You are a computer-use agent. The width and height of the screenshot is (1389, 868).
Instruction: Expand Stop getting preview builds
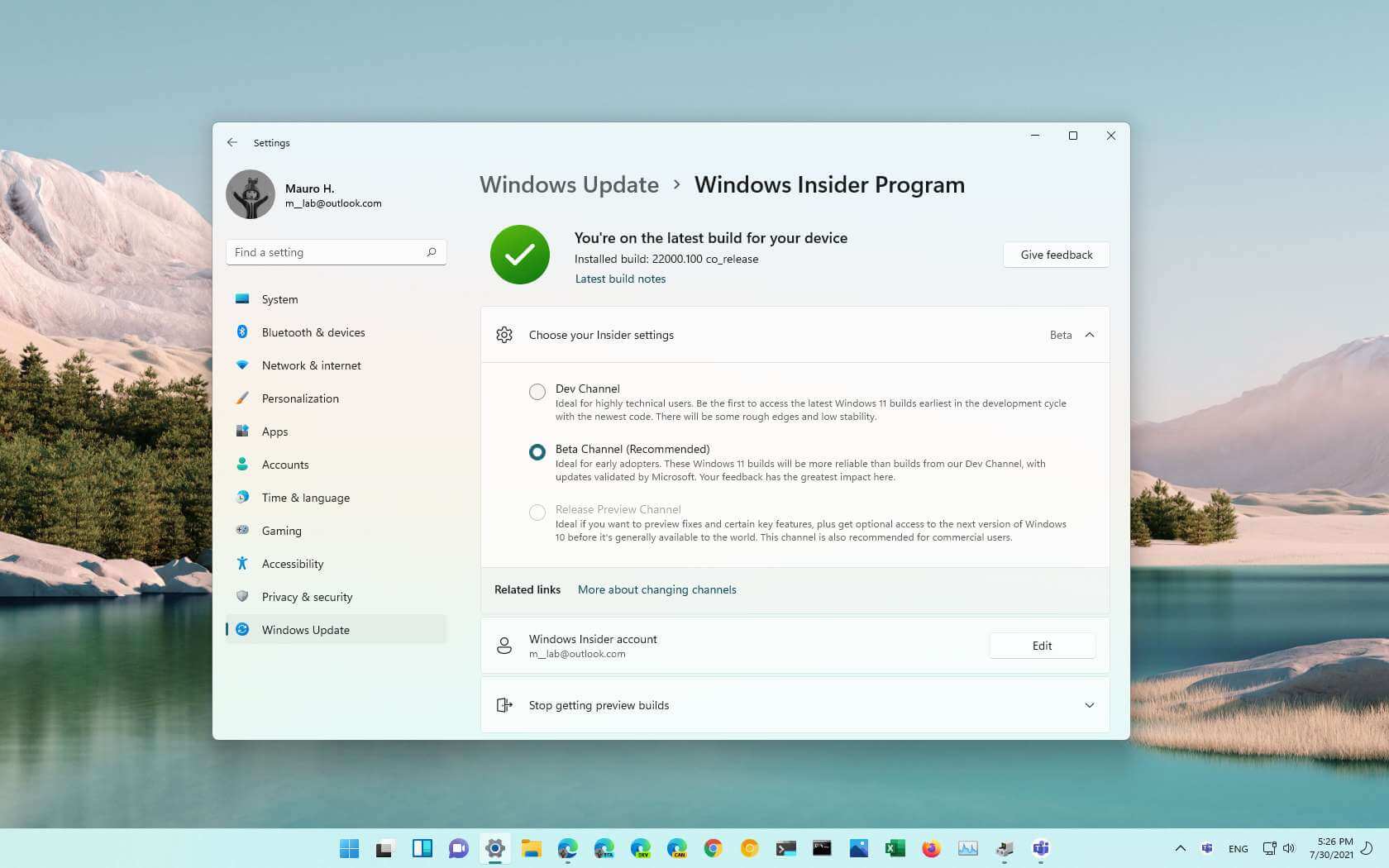pos(1090,705)
